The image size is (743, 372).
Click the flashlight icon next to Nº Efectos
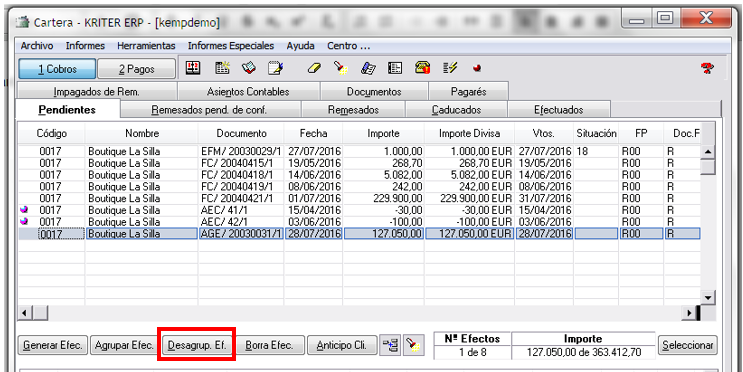[x=413, y=345]
